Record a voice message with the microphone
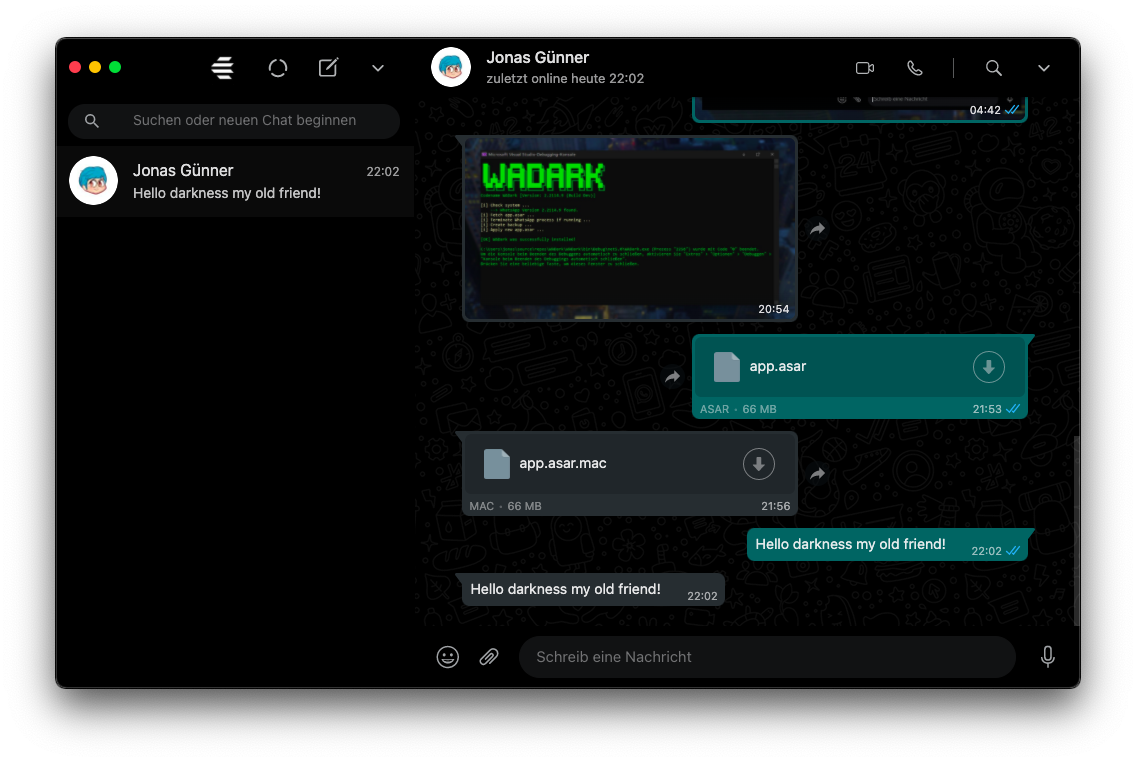Image resolution: width=1136 pixels, height=762 pixels. 1048,657
